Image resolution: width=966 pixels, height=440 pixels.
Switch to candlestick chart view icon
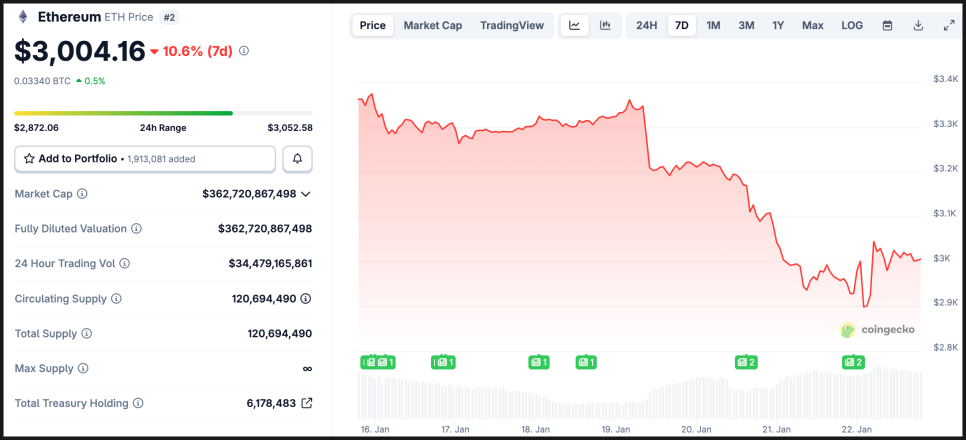tap(605, 26)
